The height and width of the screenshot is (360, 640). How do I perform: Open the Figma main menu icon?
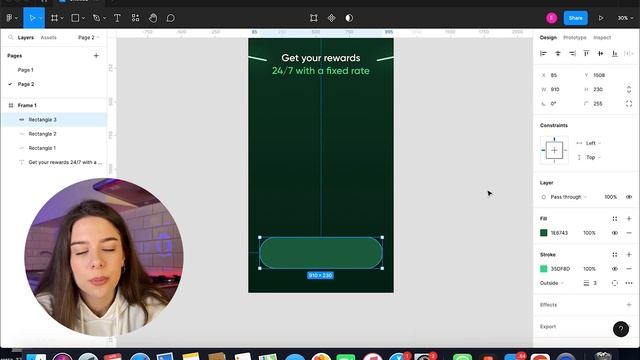click(x=9, y=18)
